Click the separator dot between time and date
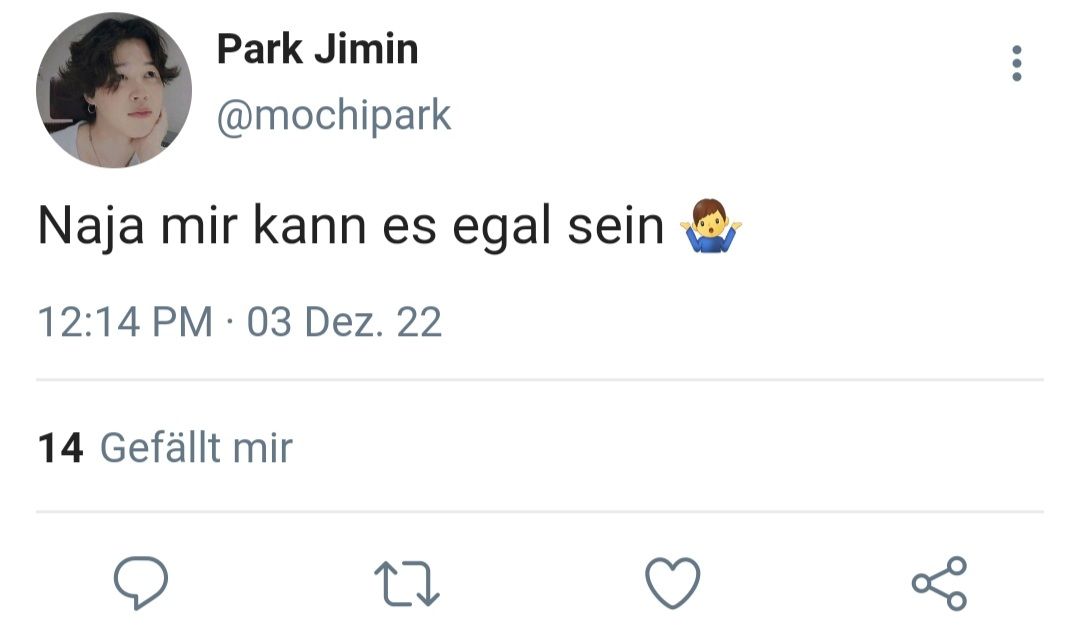1080x642 pixels. 230,322
